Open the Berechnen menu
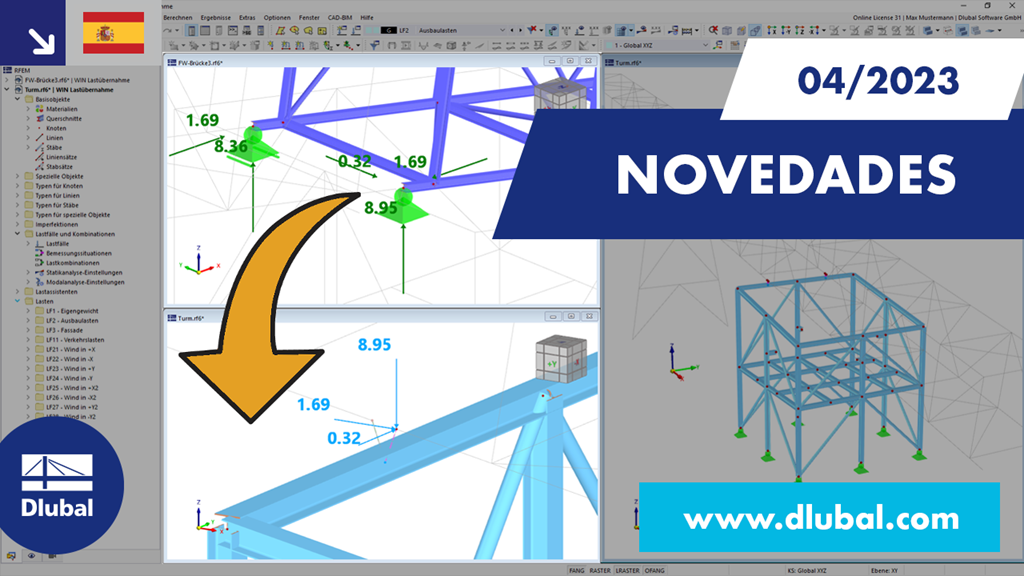The height and width of the screenshot is (576, 1024). (178, 18)
